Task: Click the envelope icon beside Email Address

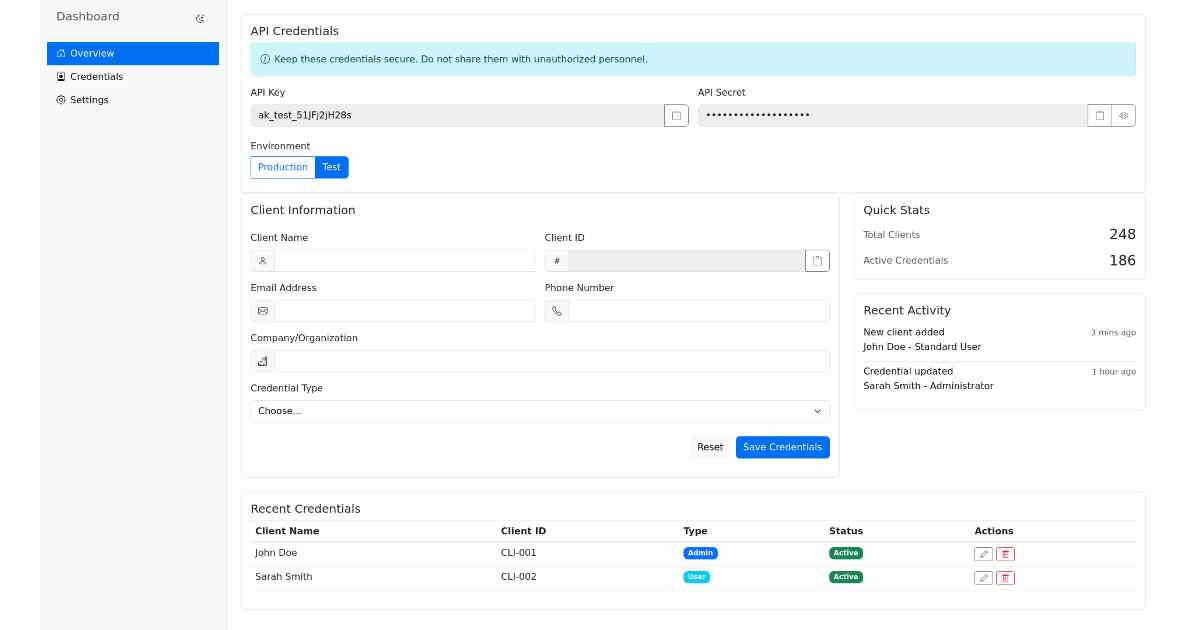Action: (x=262, y=310)
